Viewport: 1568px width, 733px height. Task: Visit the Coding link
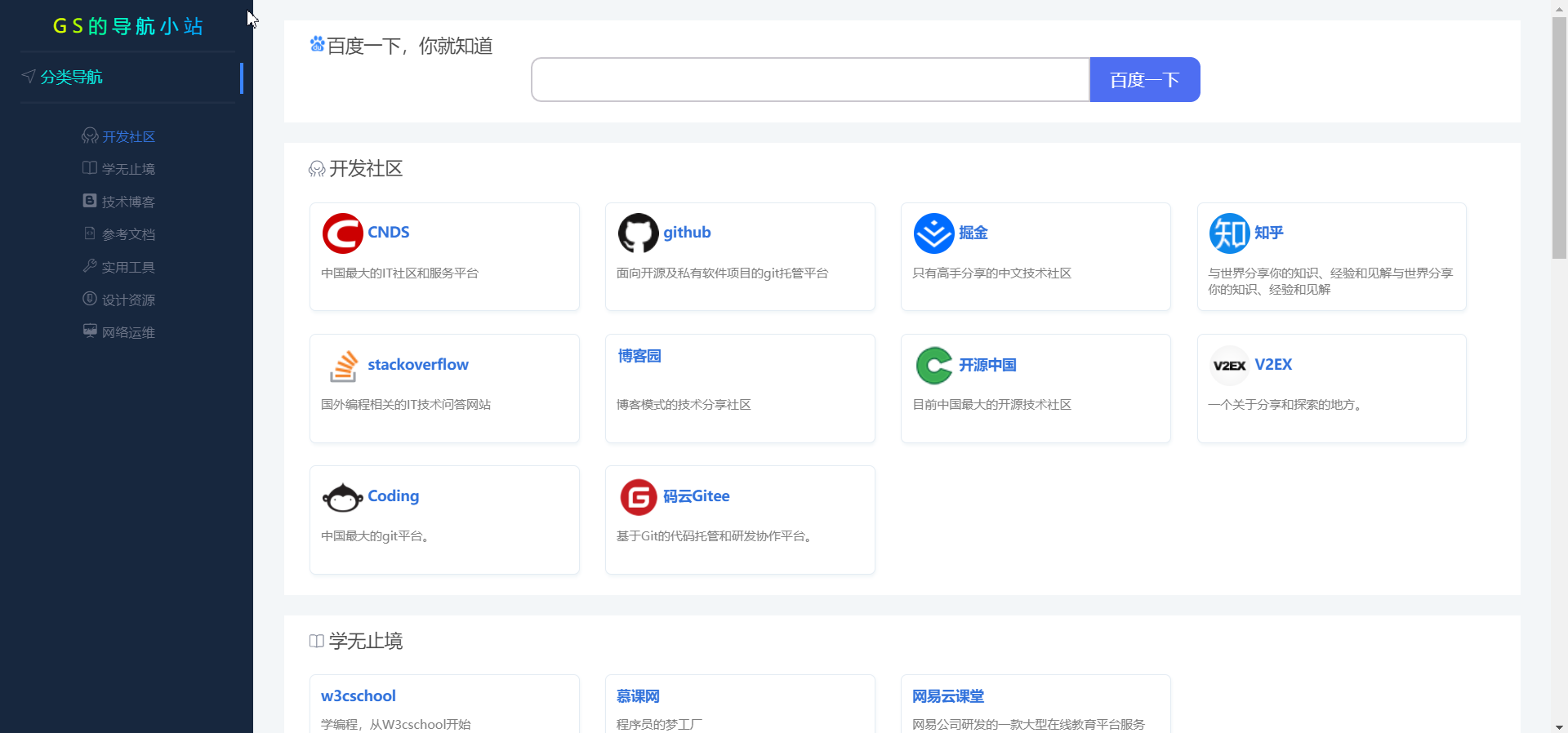pyautogui.click(x=394, y=496)
